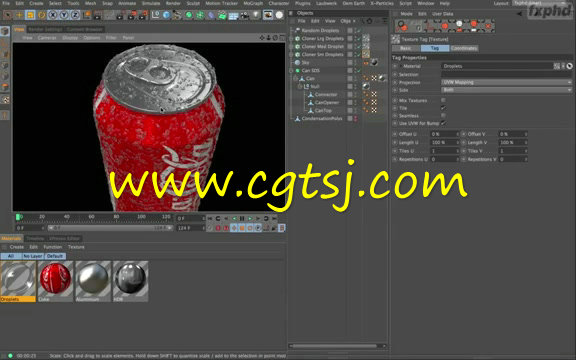Open the MoGraph menu
576x360 pixels.
click(253, 3)
